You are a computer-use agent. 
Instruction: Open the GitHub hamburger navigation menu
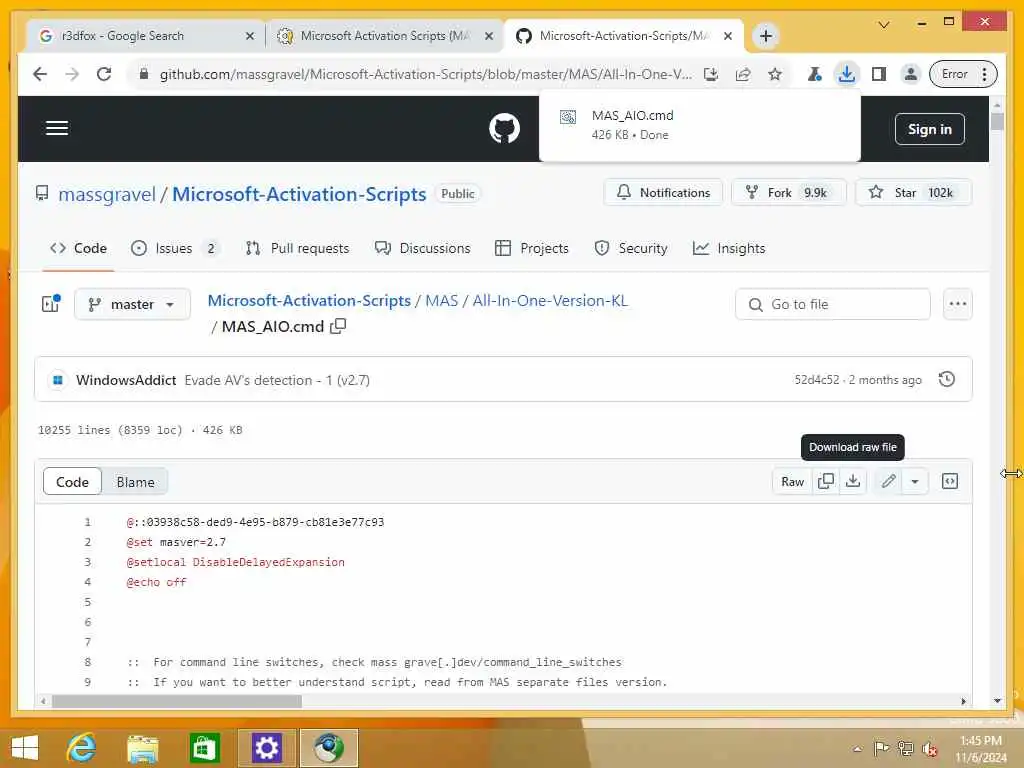tap(57, 128)
